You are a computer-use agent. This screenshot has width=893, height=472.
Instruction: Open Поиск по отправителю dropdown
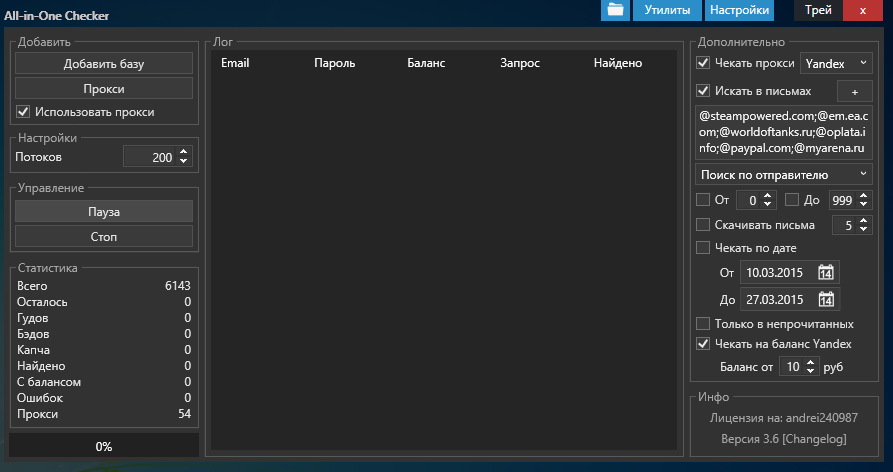click(784, 174)
